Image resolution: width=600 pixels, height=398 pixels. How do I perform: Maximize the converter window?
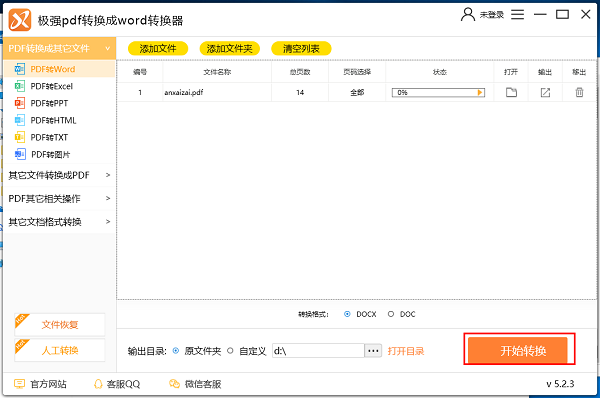pos(562,15)
